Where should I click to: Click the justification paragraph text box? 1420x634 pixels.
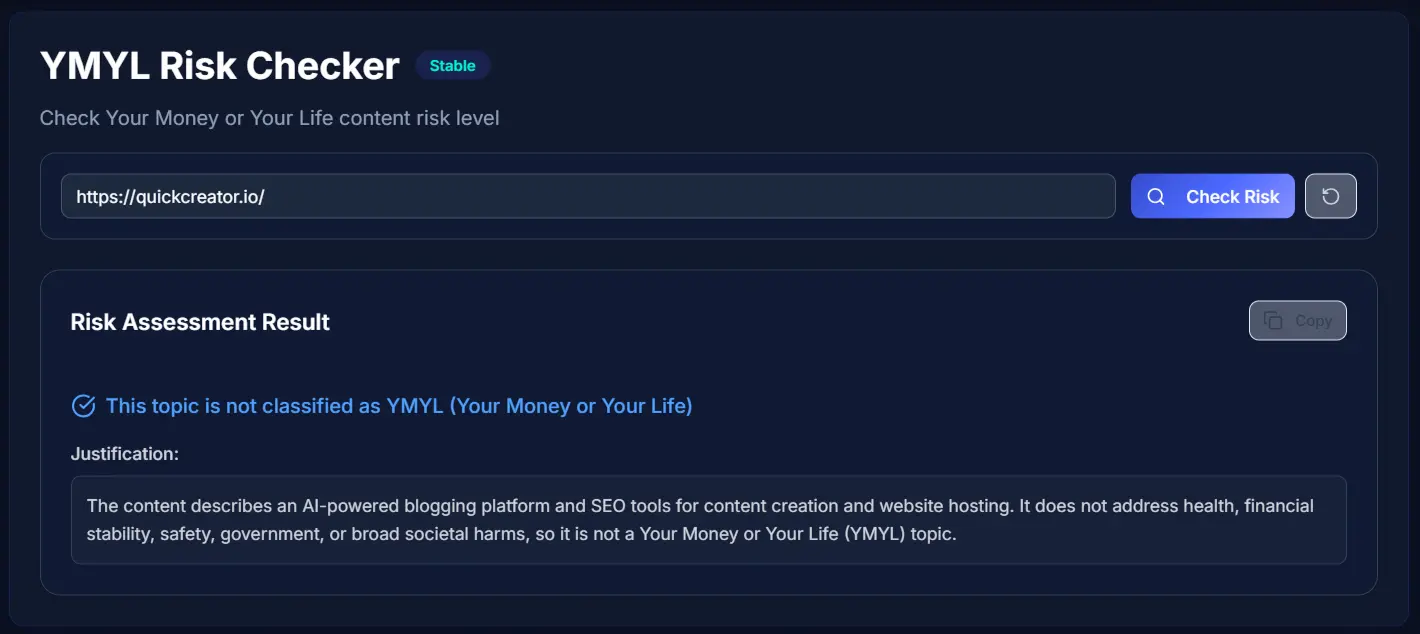point(709,520)
